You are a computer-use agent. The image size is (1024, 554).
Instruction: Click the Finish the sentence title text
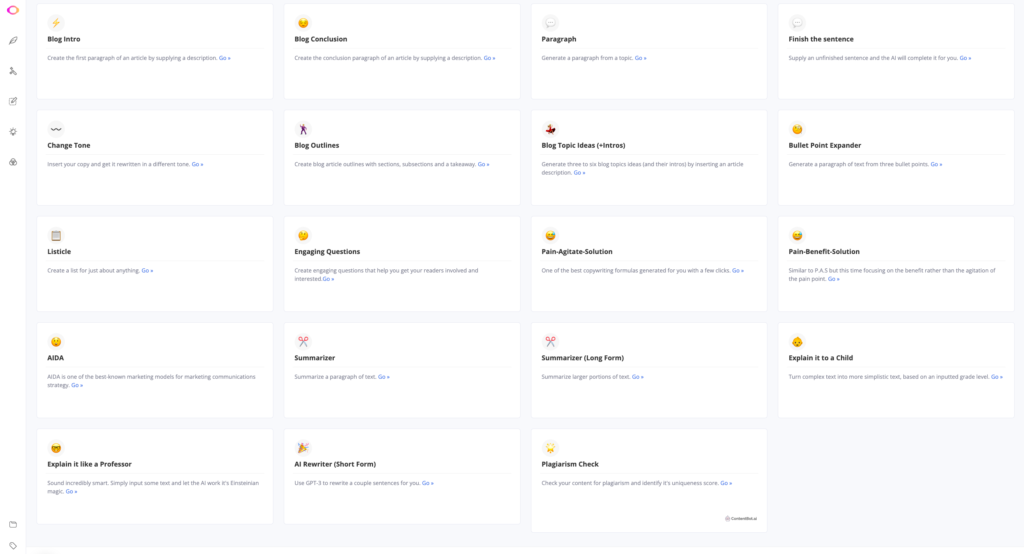(821, 39)
